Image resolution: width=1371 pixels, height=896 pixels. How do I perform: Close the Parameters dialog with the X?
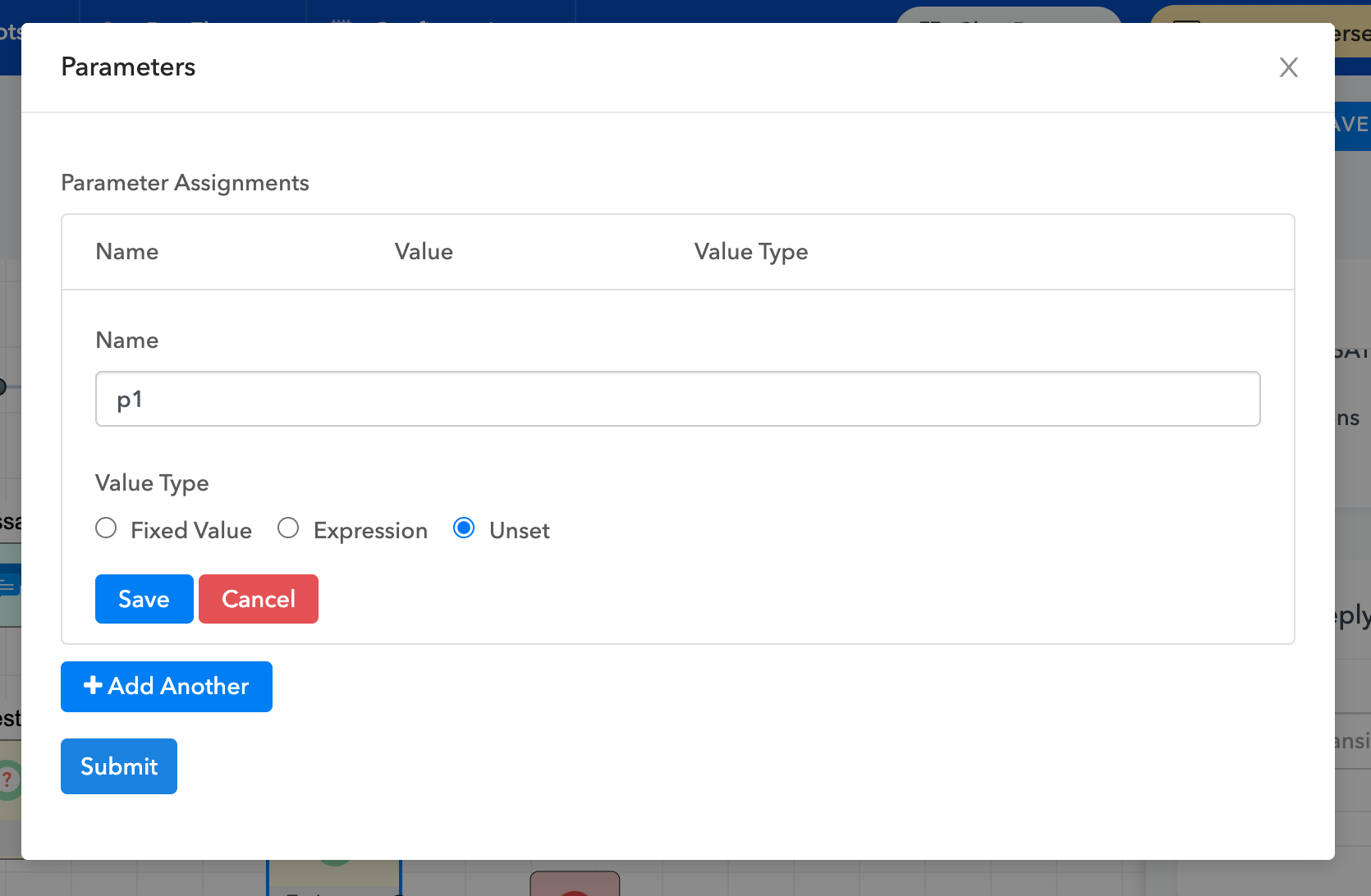[x=1288, y=67]
